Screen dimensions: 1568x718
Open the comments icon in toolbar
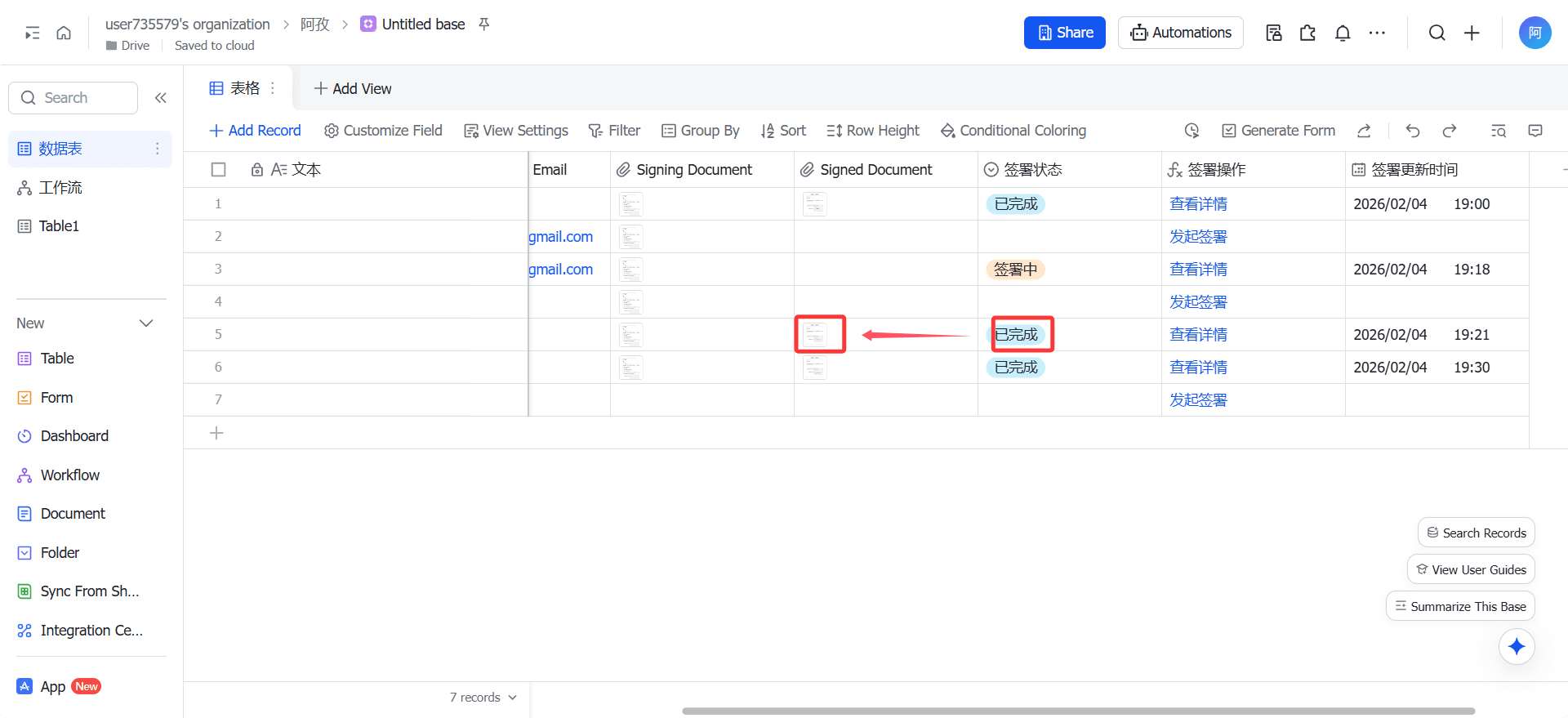(x=1535, y=131)
